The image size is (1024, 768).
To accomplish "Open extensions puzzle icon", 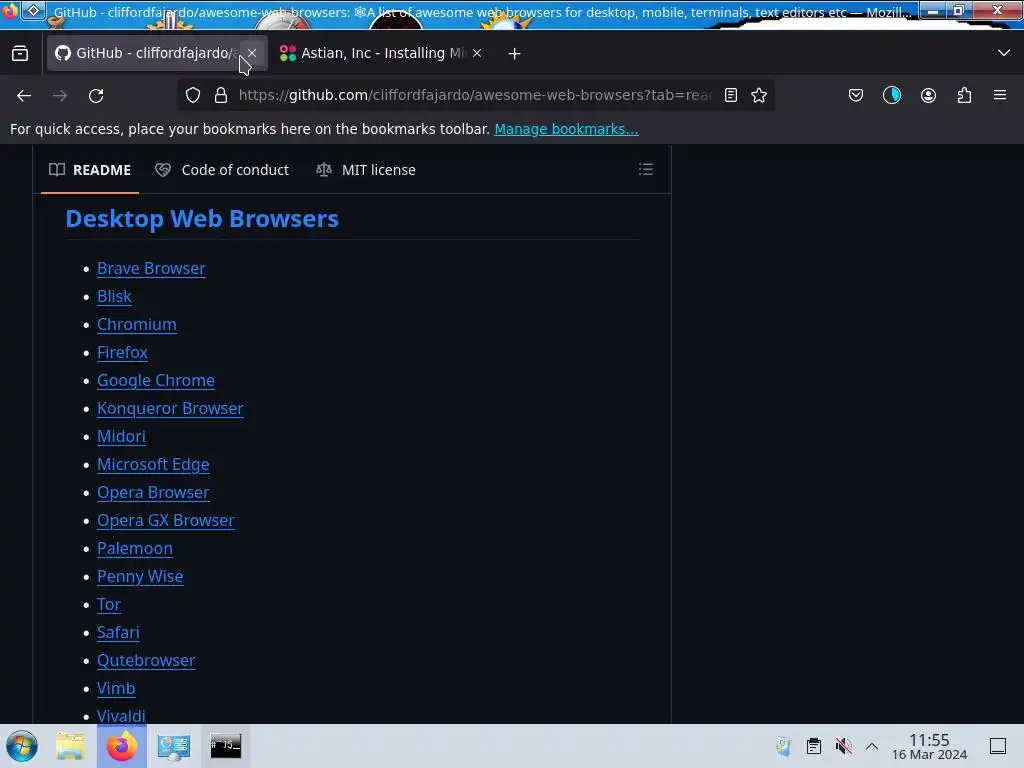I will (x=964, y=95).
